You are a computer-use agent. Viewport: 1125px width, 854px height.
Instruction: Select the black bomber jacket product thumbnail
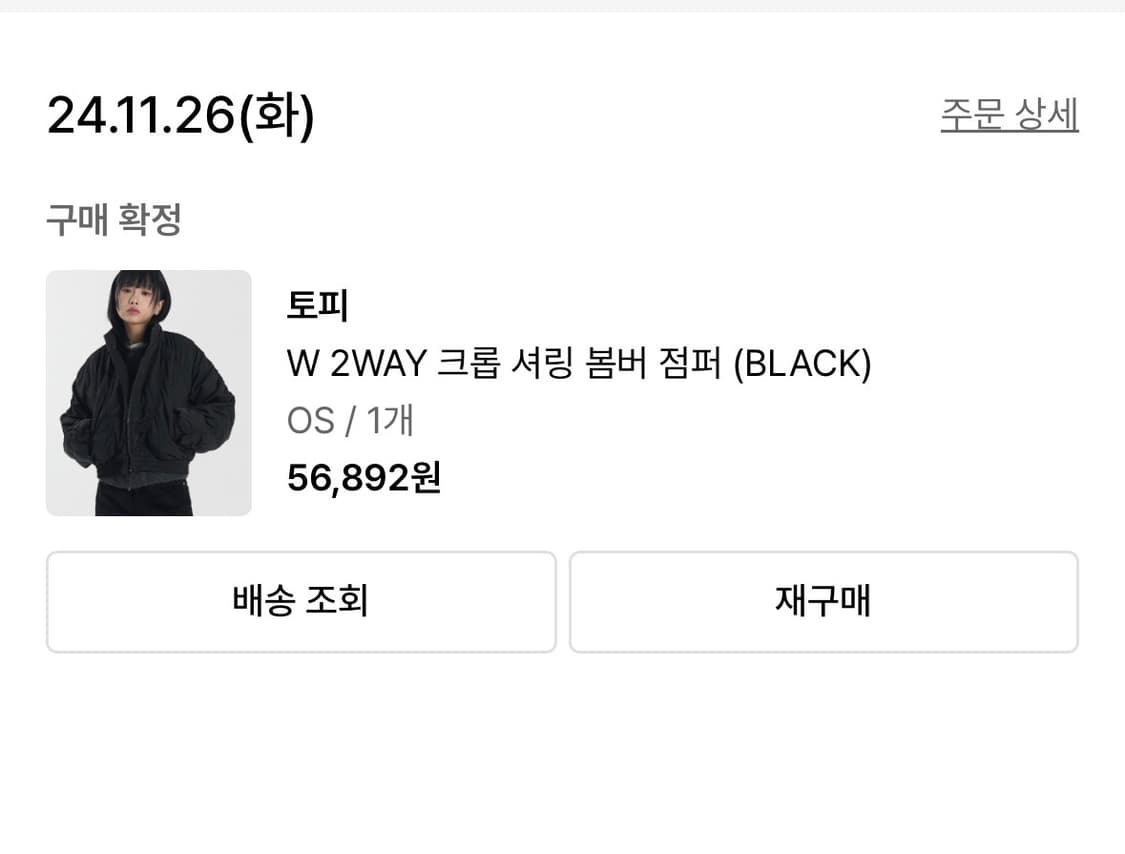click(x=148, y=393)
